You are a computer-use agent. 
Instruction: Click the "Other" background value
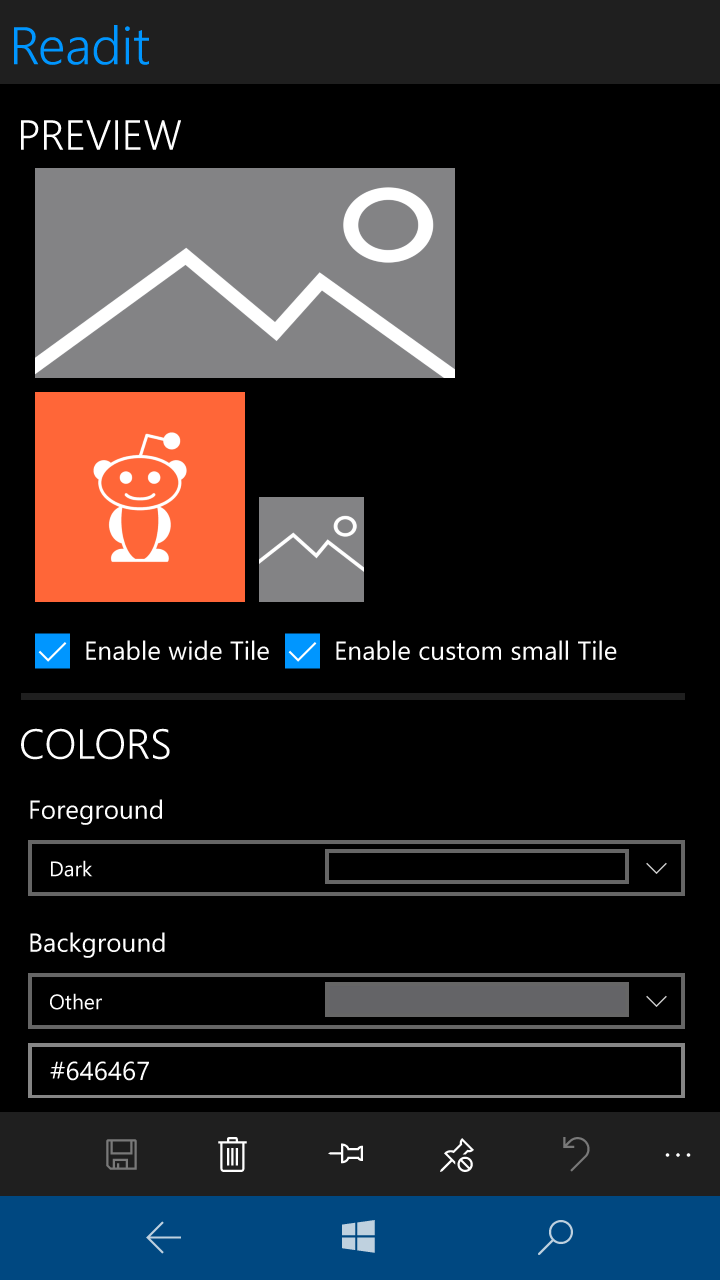[x=76, y=1002]
